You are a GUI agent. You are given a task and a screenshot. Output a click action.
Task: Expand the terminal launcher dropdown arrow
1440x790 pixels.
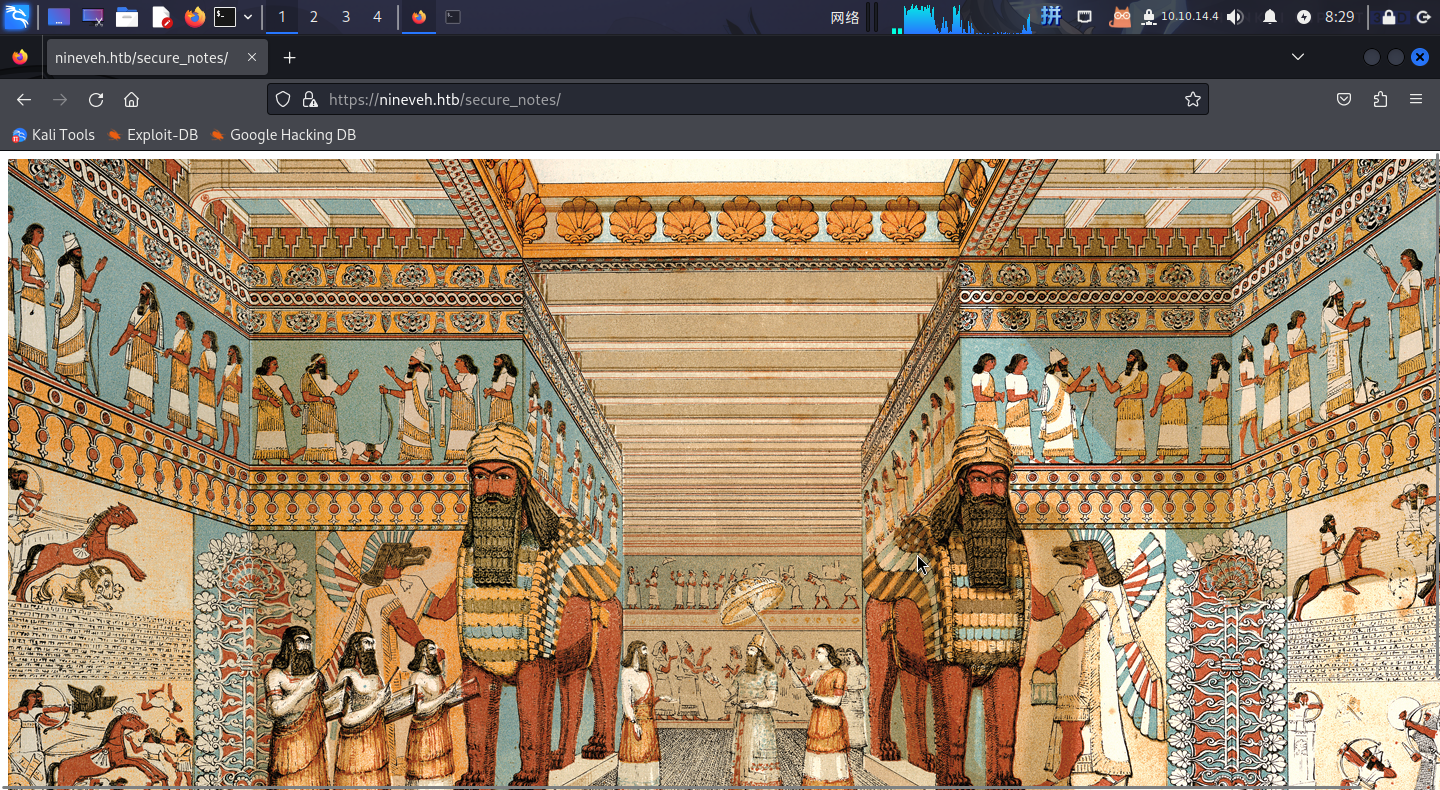[248, 17]
